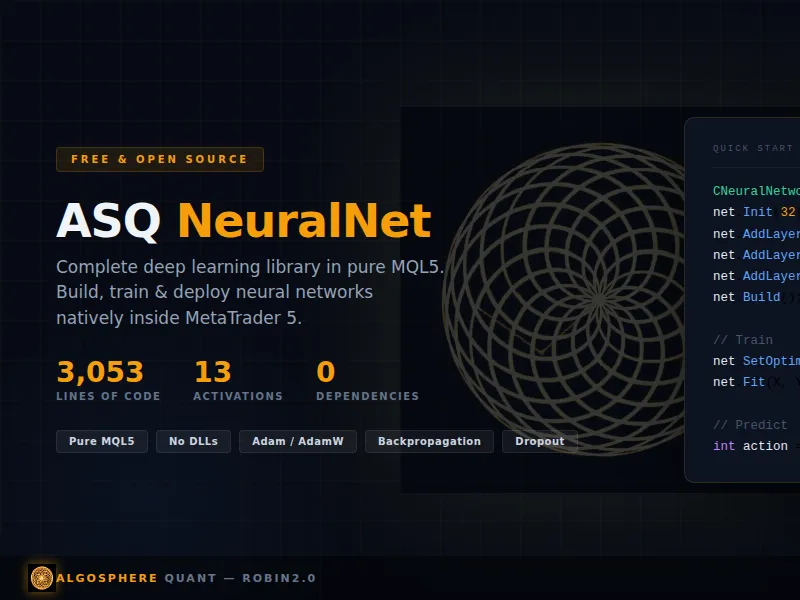Click the ASQ NeuralNet heading

[244, 220]
